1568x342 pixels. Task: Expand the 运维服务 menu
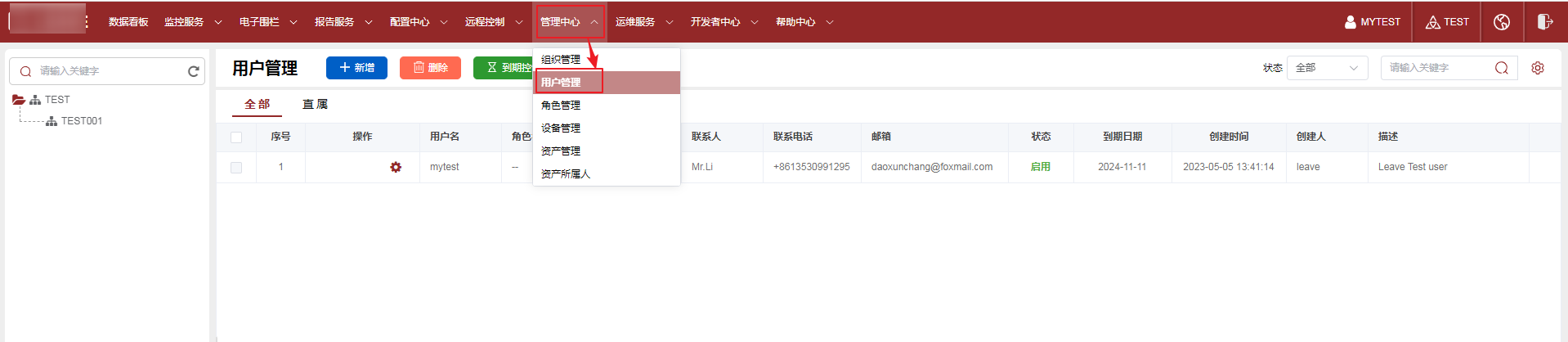pyautogui.click(x=644, y=22)
